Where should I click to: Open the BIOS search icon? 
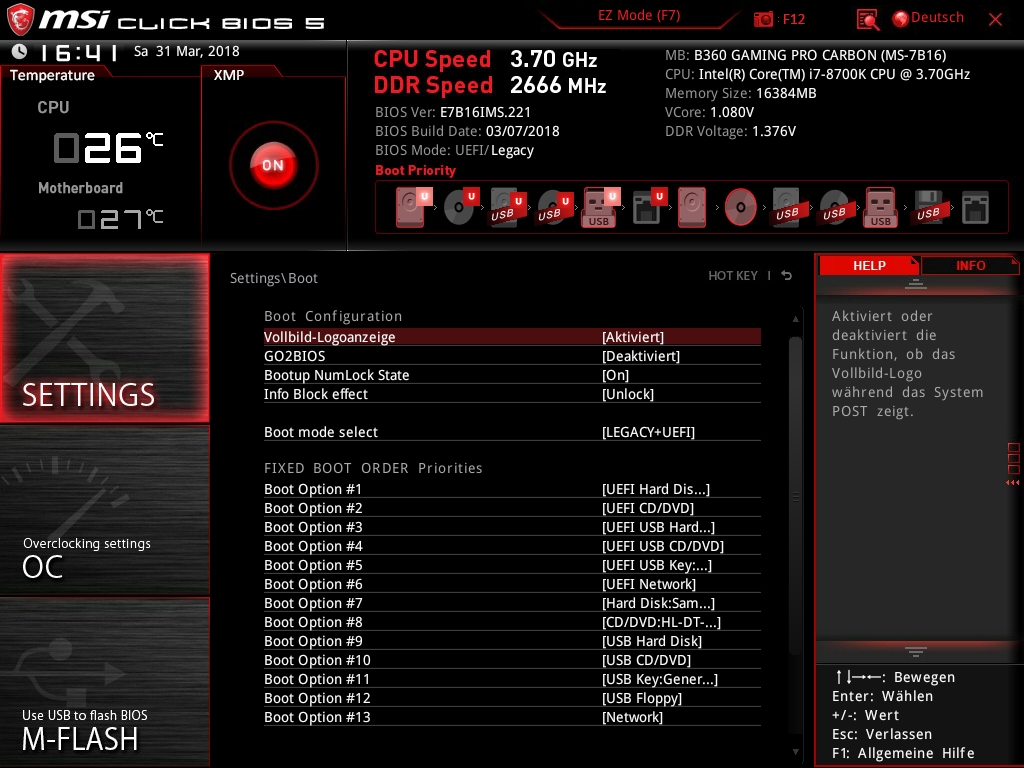click(x=867, y=20)
